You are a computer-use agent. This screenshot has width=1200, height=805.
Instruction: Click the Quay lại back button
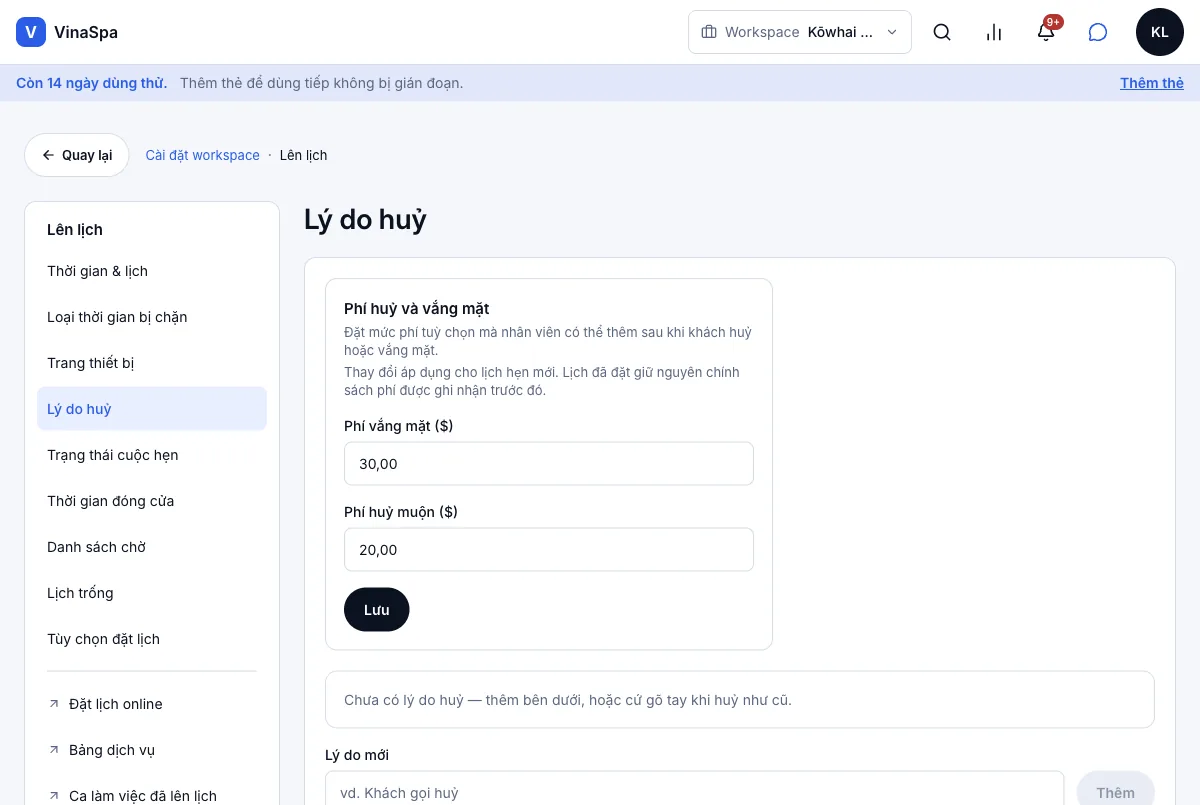[77, 155]
